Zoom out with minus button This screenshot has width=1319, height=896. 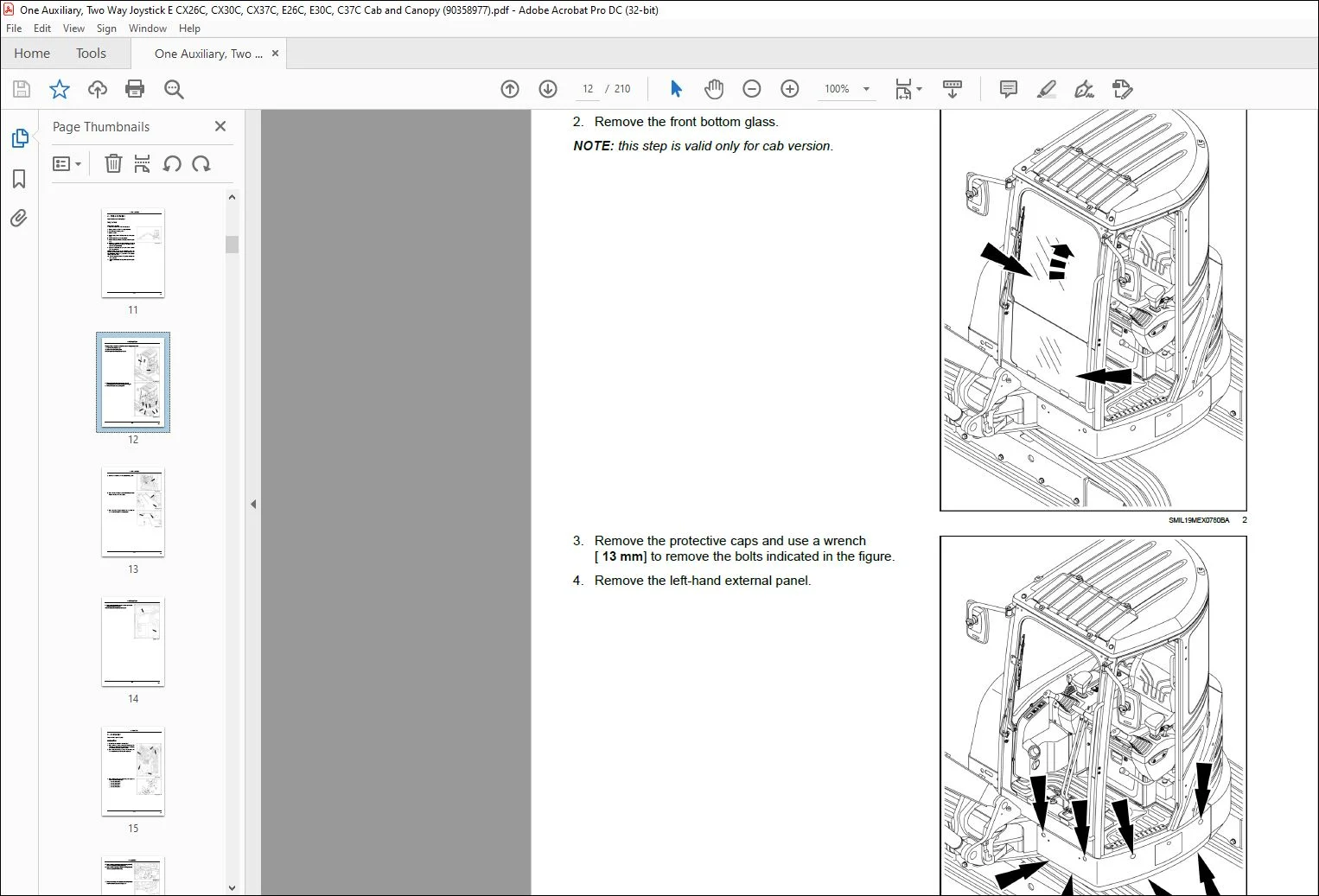tap(752, 89)
